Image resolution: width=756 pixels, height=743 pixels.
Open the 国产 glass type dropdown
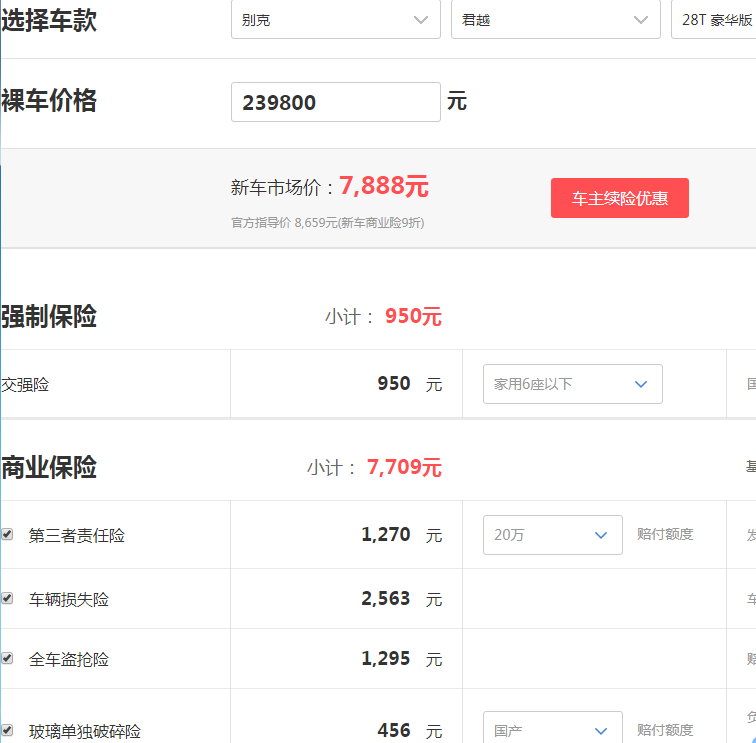(x=553, y=728)
